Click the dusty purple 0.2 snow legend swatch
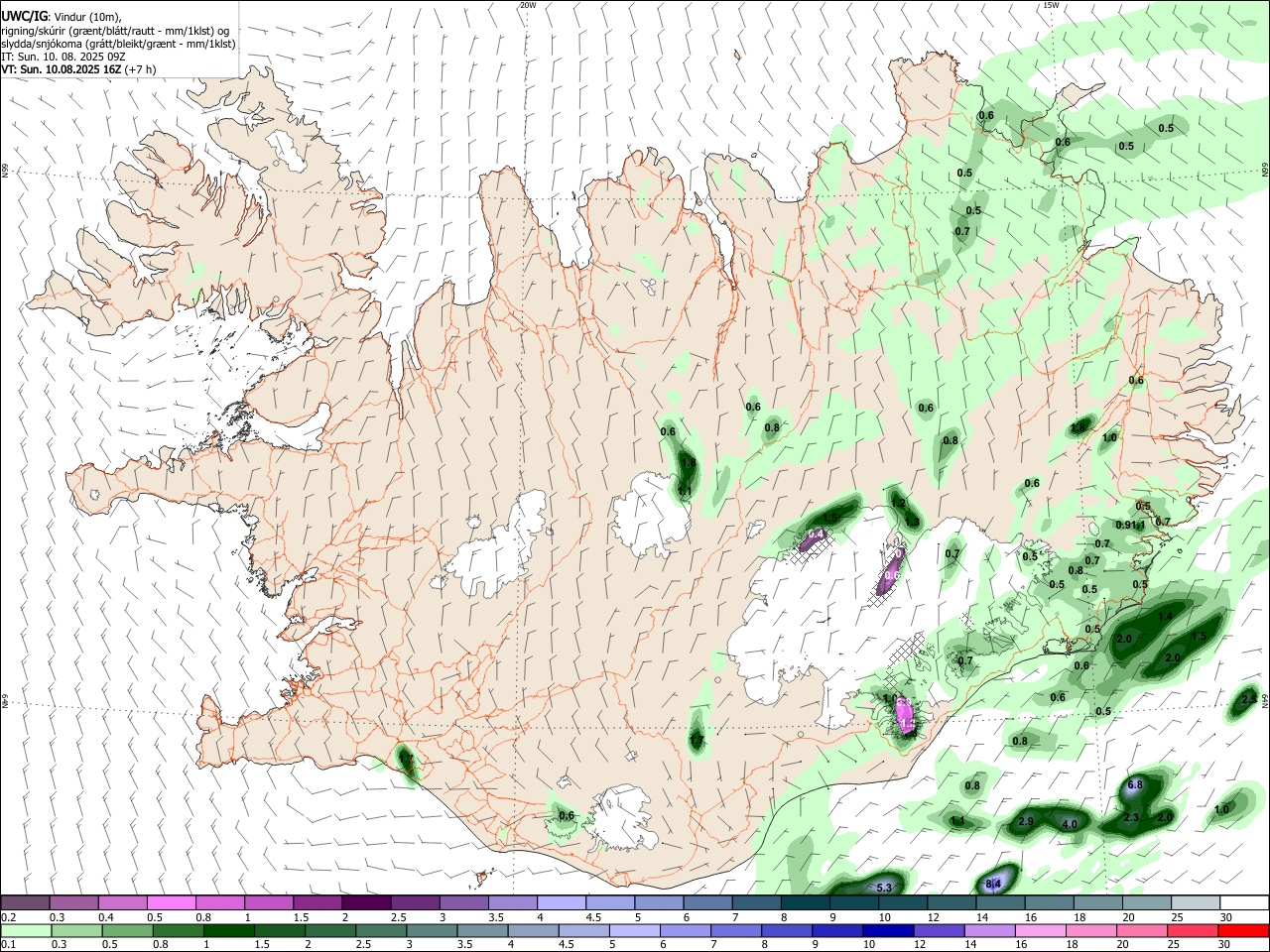The image size is (1270, 952). point(25,902)
